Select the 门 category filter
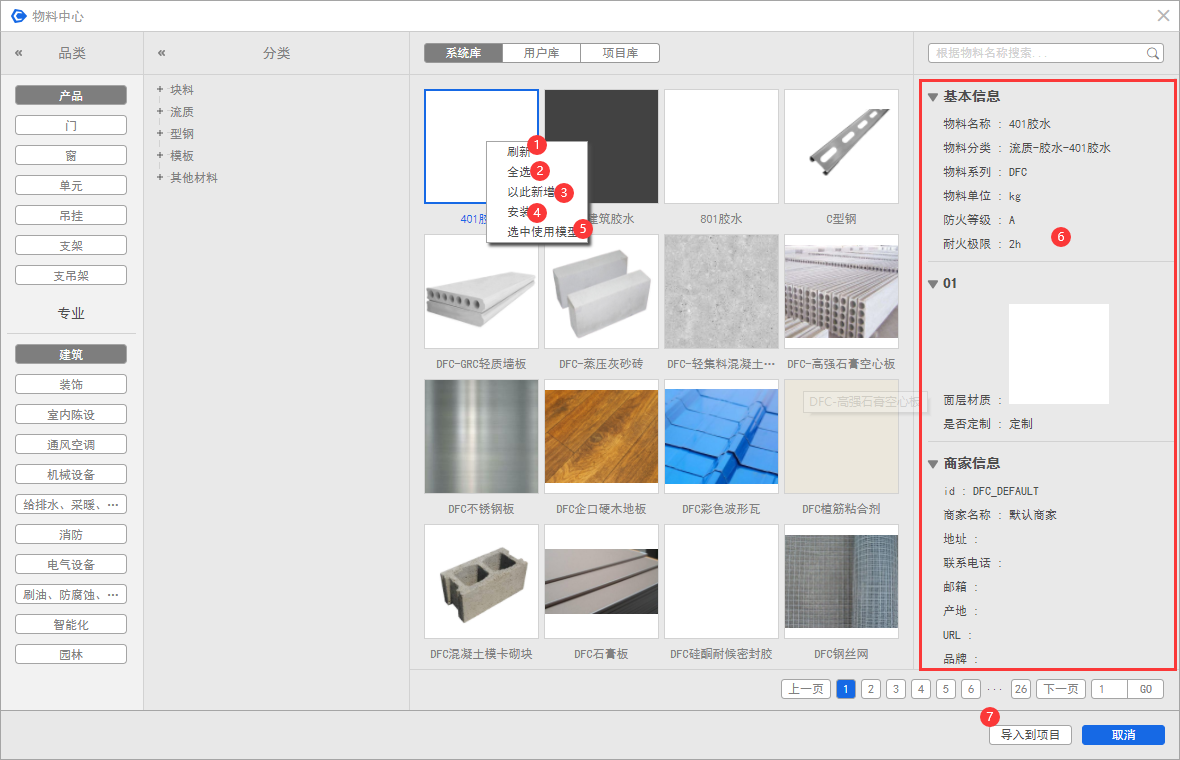The image size is (1180, 760). tap(71, 126)
